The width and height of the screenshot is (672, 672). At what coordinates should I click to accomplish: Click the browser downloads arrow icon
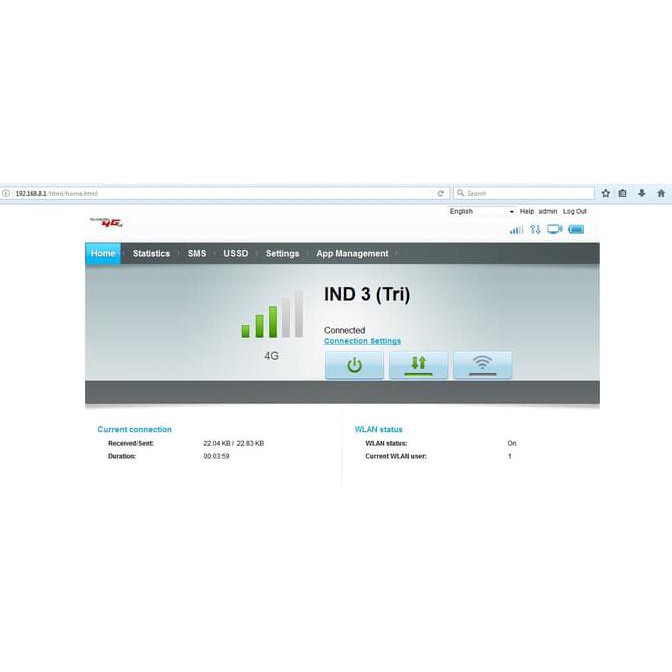click(x=642, y=193)
